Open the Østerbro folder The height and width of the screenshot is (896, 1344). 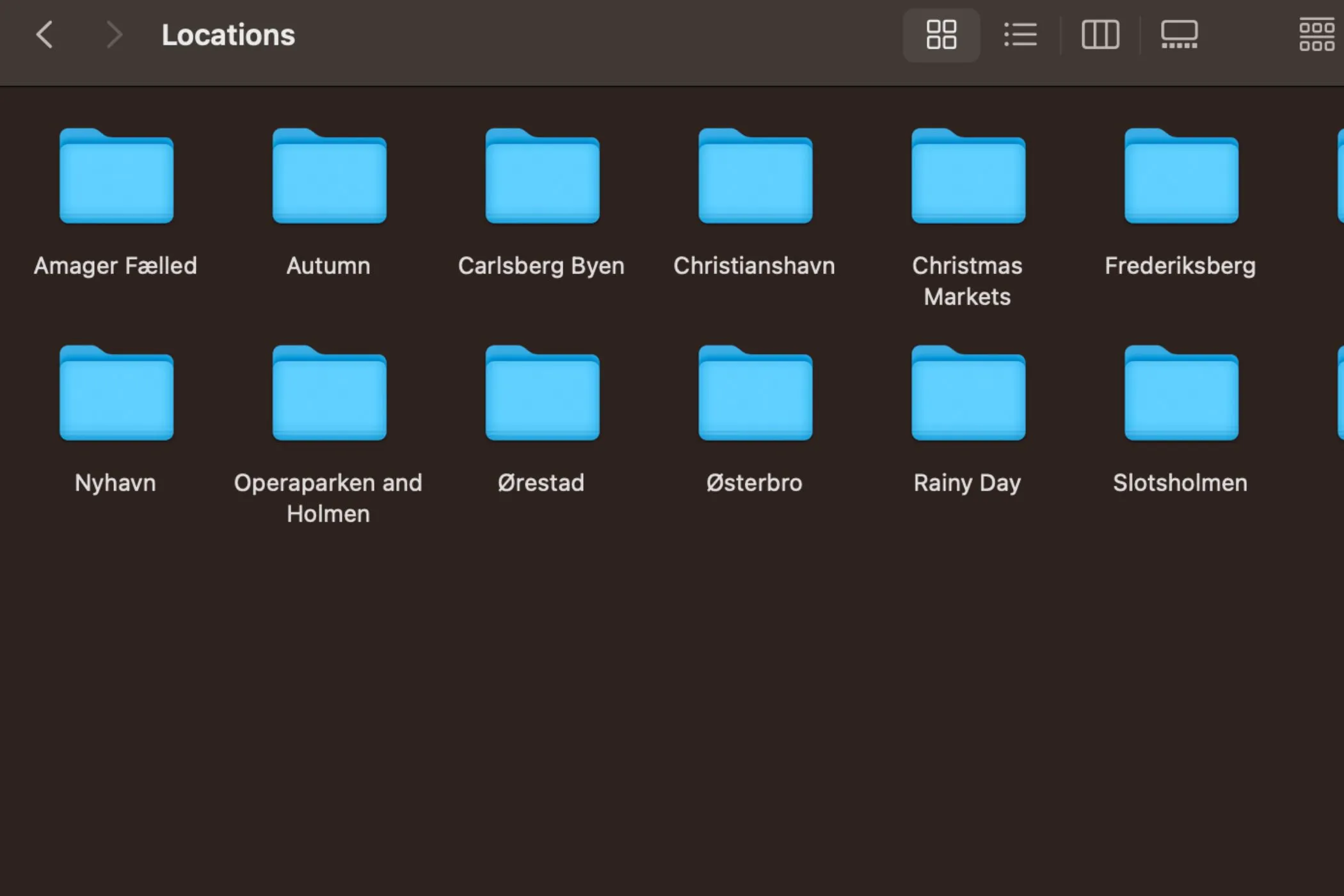(755, 394)
